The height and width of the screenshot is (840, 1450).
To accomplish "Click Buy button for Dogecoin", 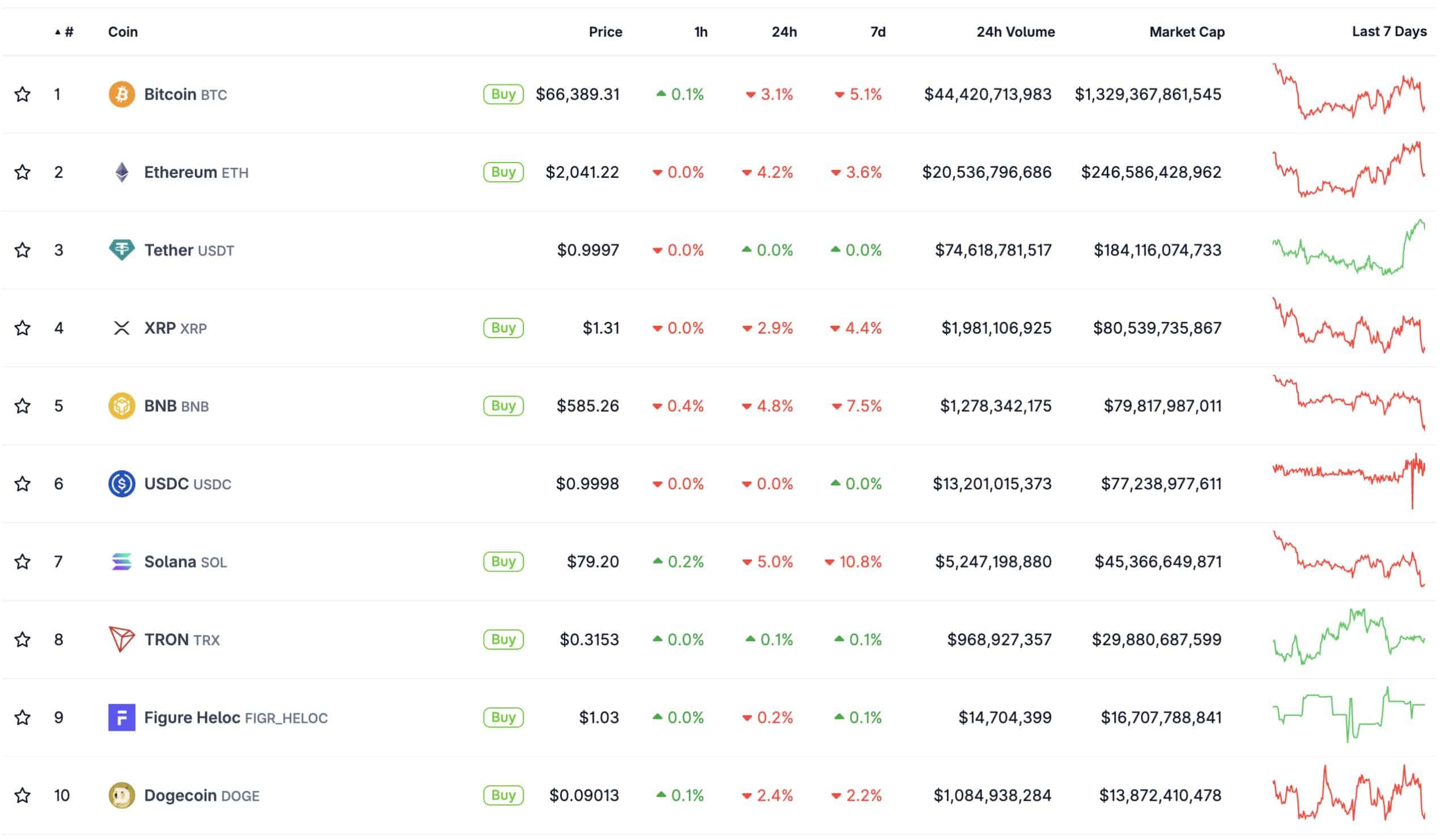I will point(504,796).
